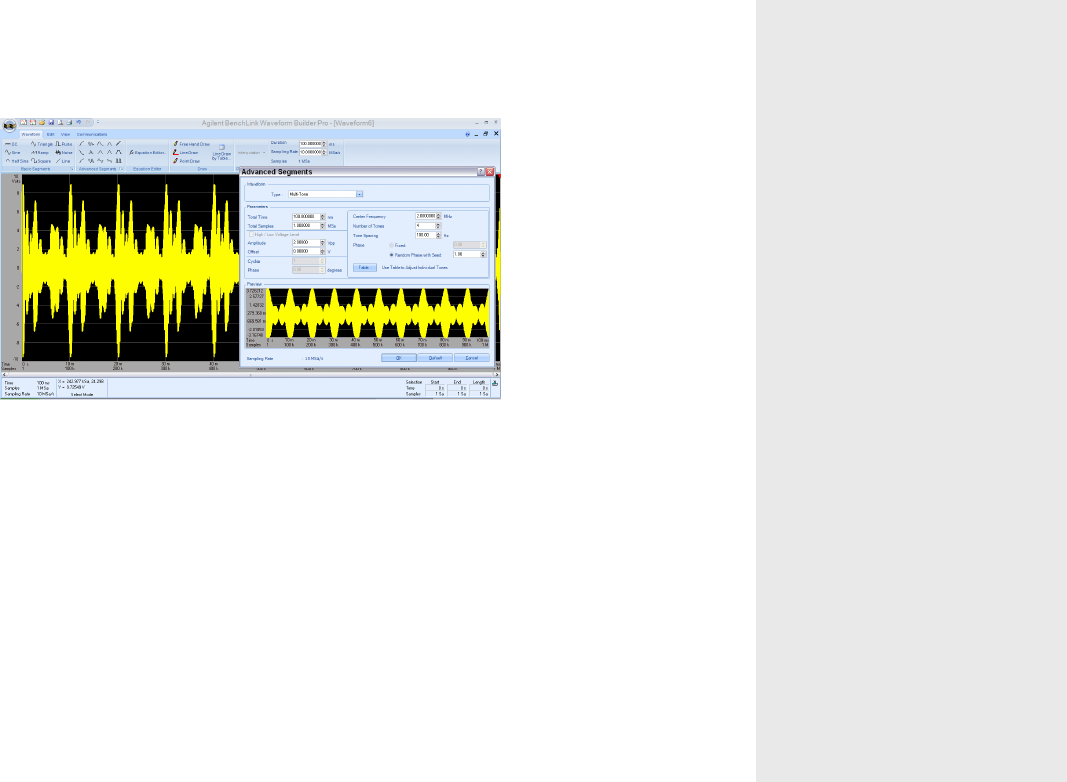This screenshot has height=782, width=1067.
Task: Click the ribbon help icon
Action: click(467, 134)
